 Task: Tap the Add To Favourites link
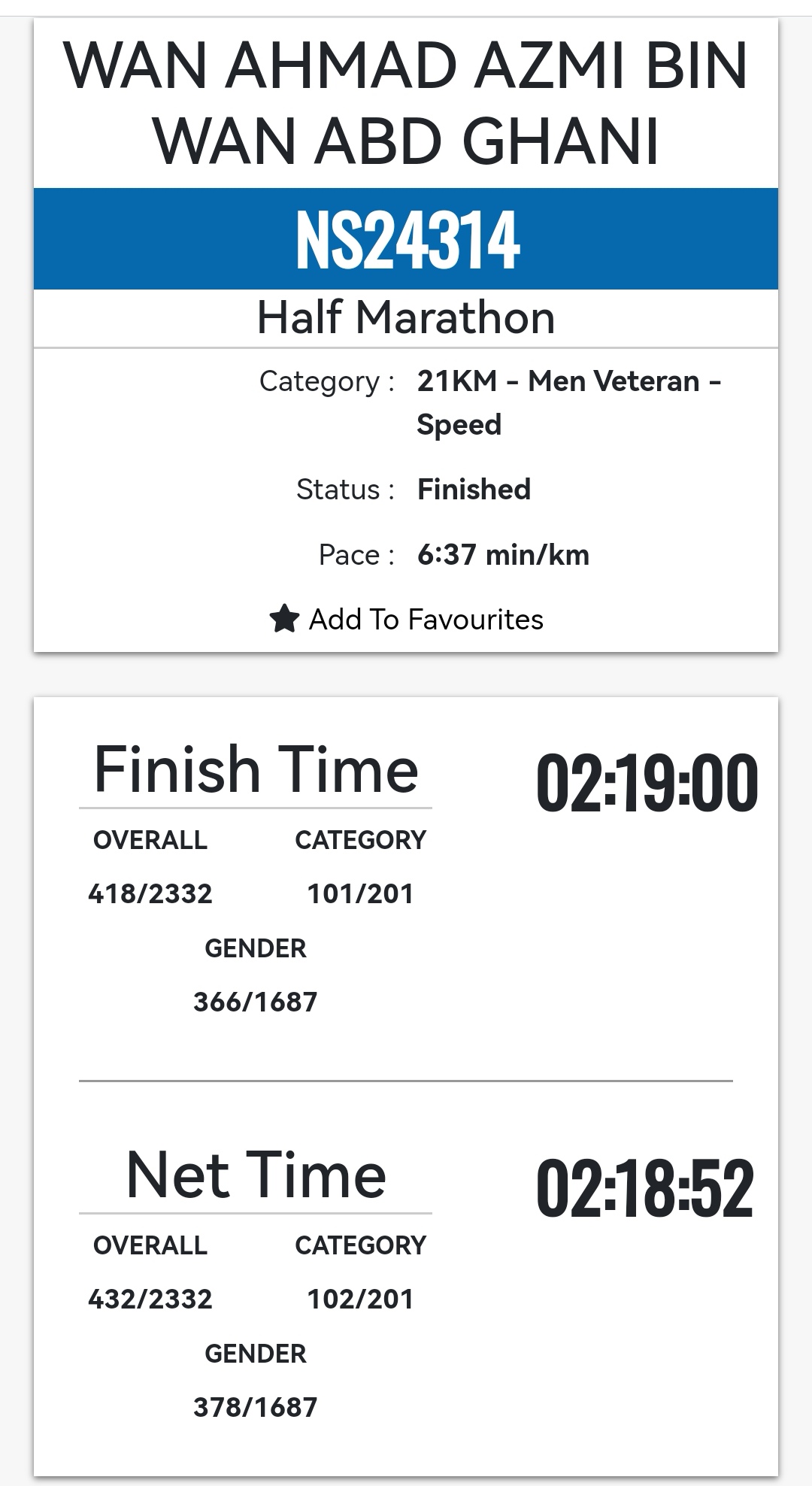pos(426,620)
